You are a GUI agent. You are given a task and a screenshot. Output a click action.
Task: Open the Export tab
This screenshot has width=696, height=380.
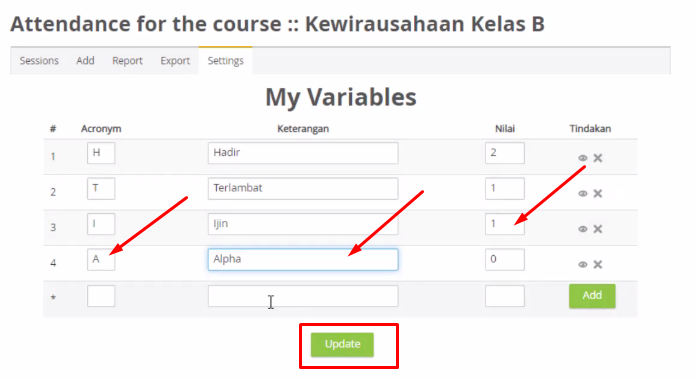coord(175,61)
